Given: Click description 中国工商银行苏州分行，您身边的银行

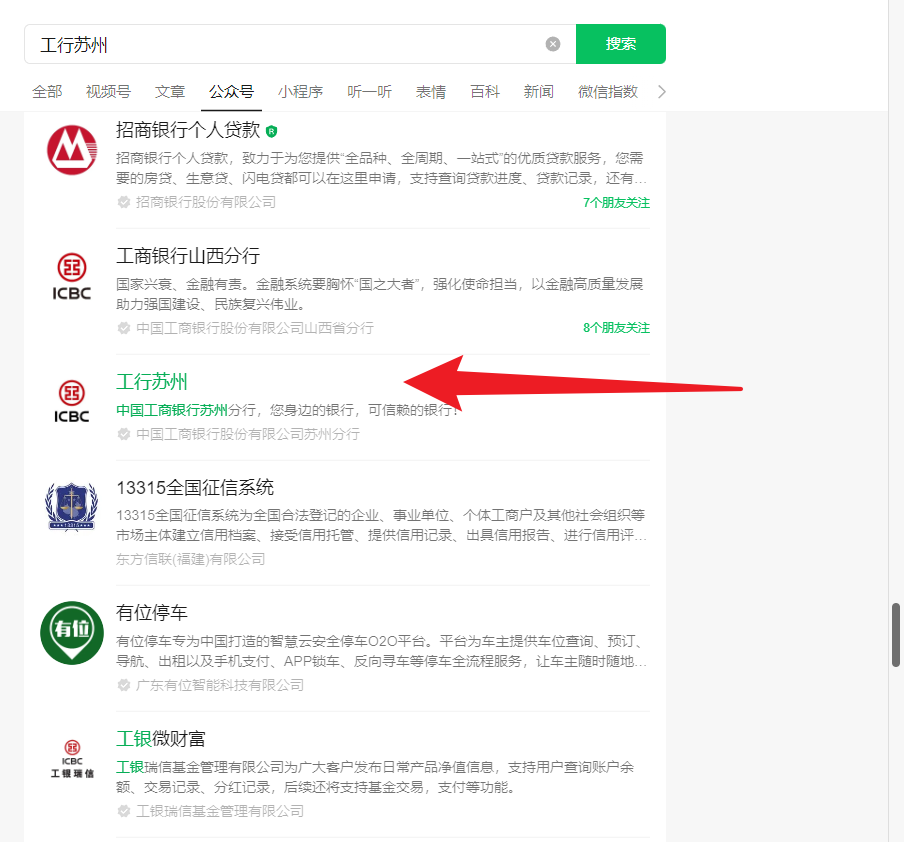Looking at the screenshot, I should tap(288, 410).
